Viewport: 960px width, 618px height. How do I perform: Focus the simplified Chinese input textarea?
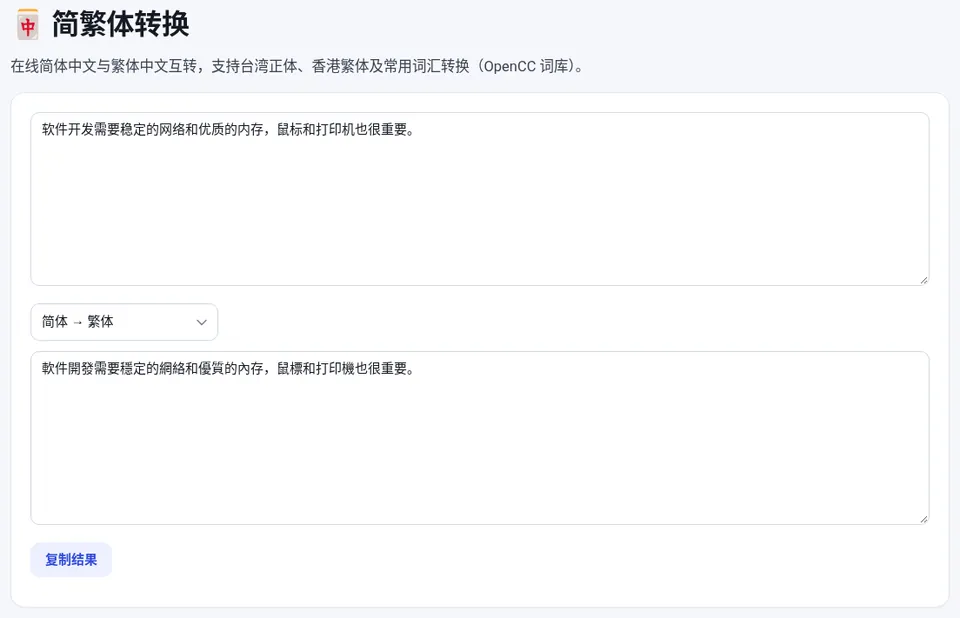tap(480, 199)
